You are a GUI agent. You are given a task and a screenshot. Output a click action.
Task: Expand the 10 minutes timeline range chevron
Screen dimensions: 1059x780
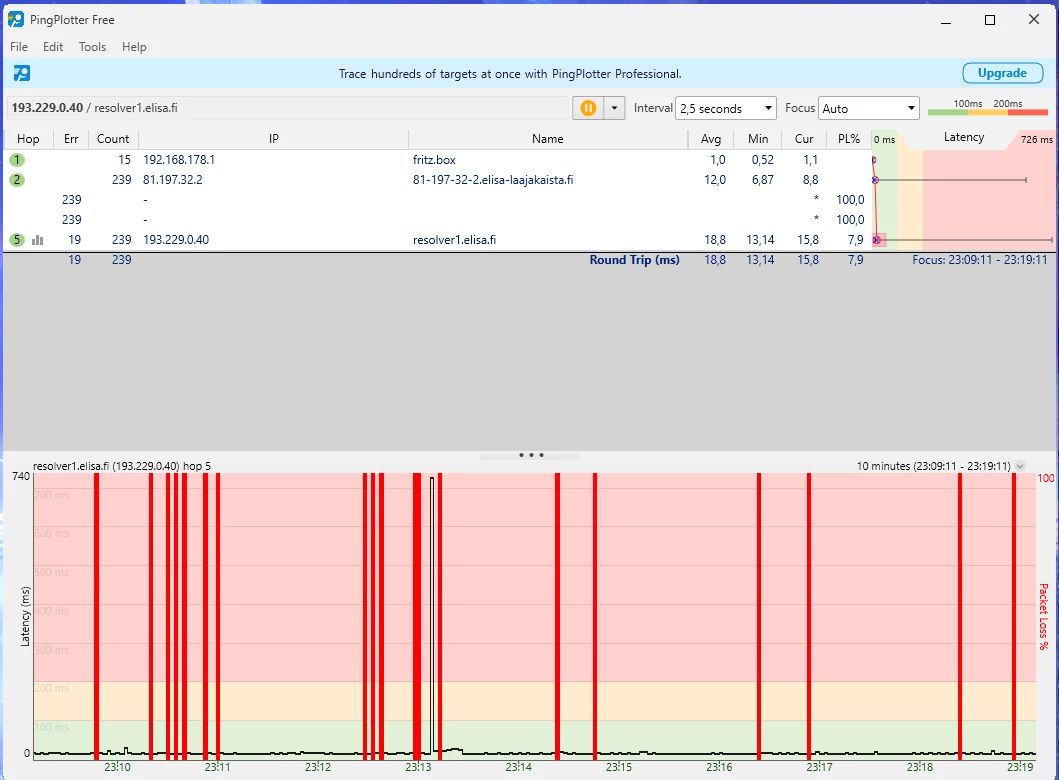pos(1020,466)
